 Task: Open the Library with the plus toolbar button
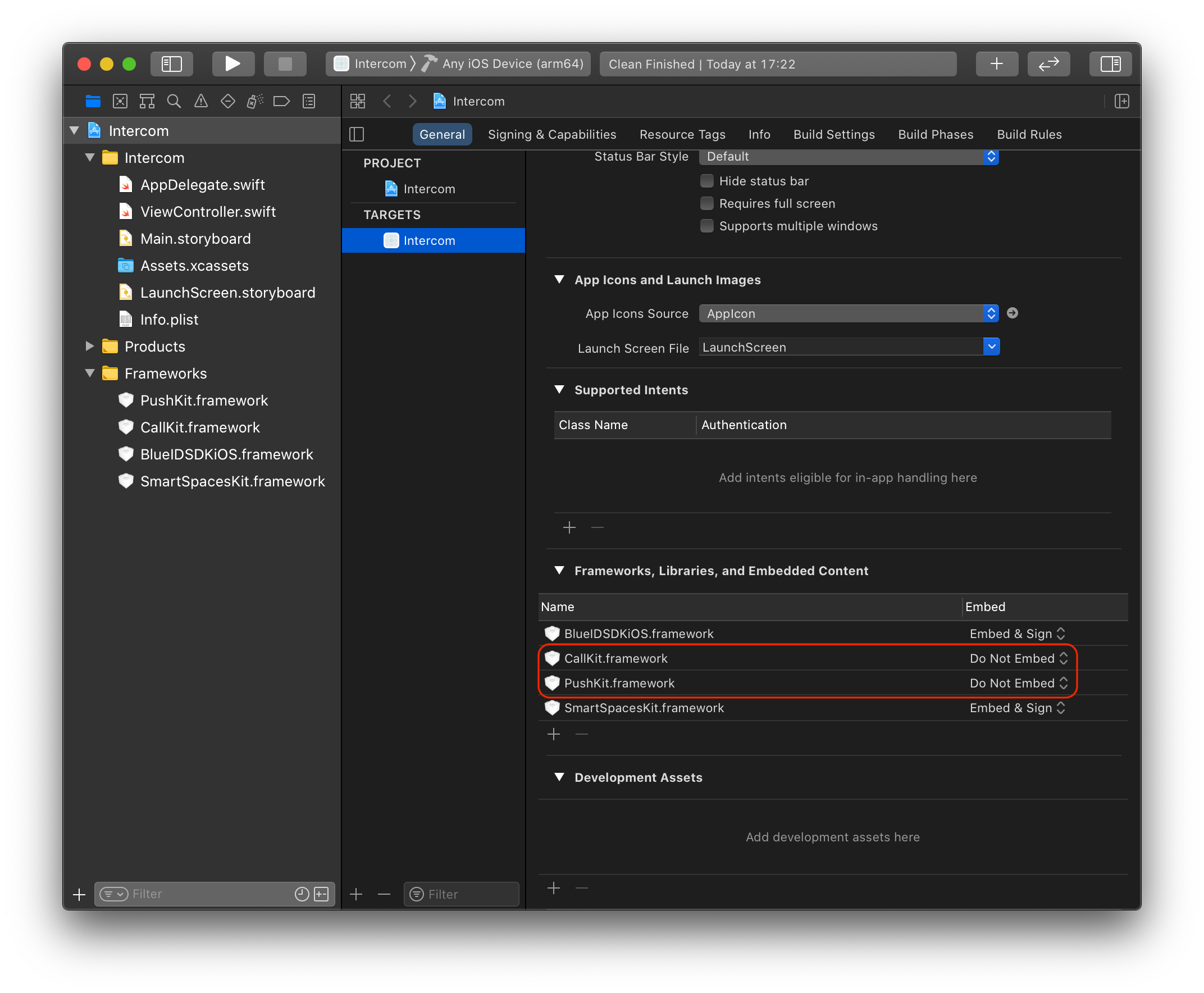[996, 63]
